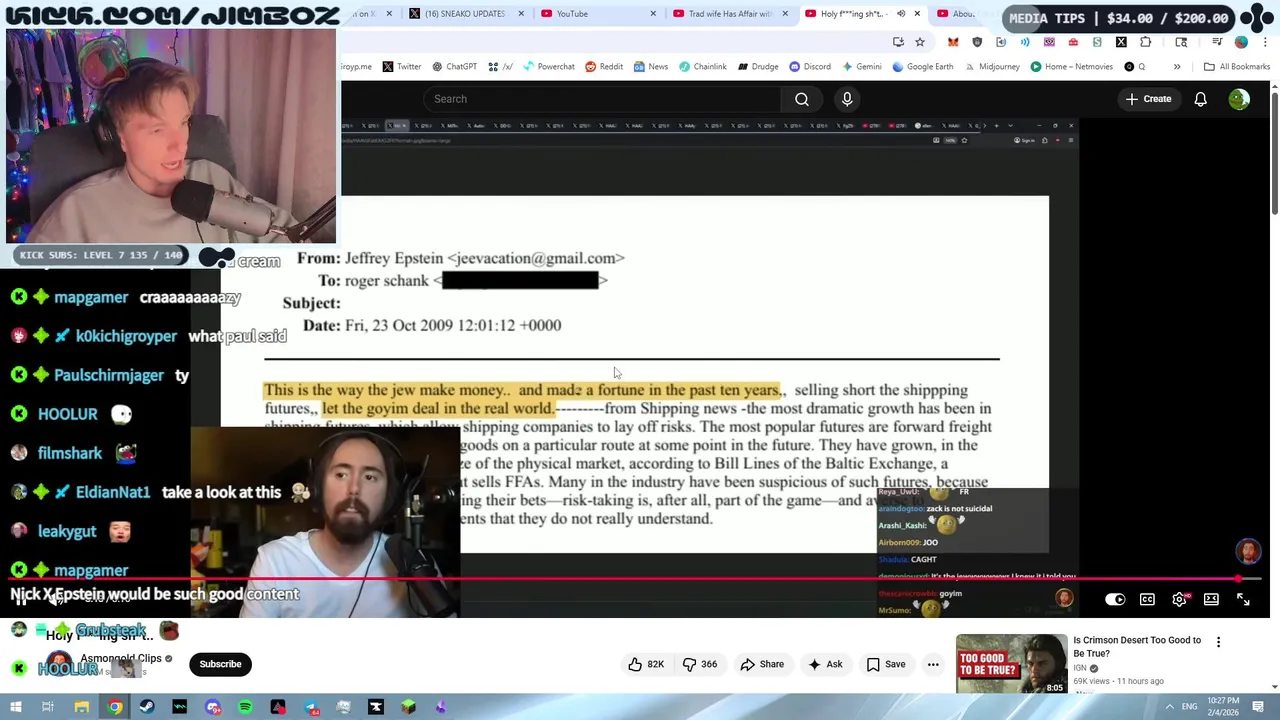
Task: Pause the video playback
Action: click(20, 599)
